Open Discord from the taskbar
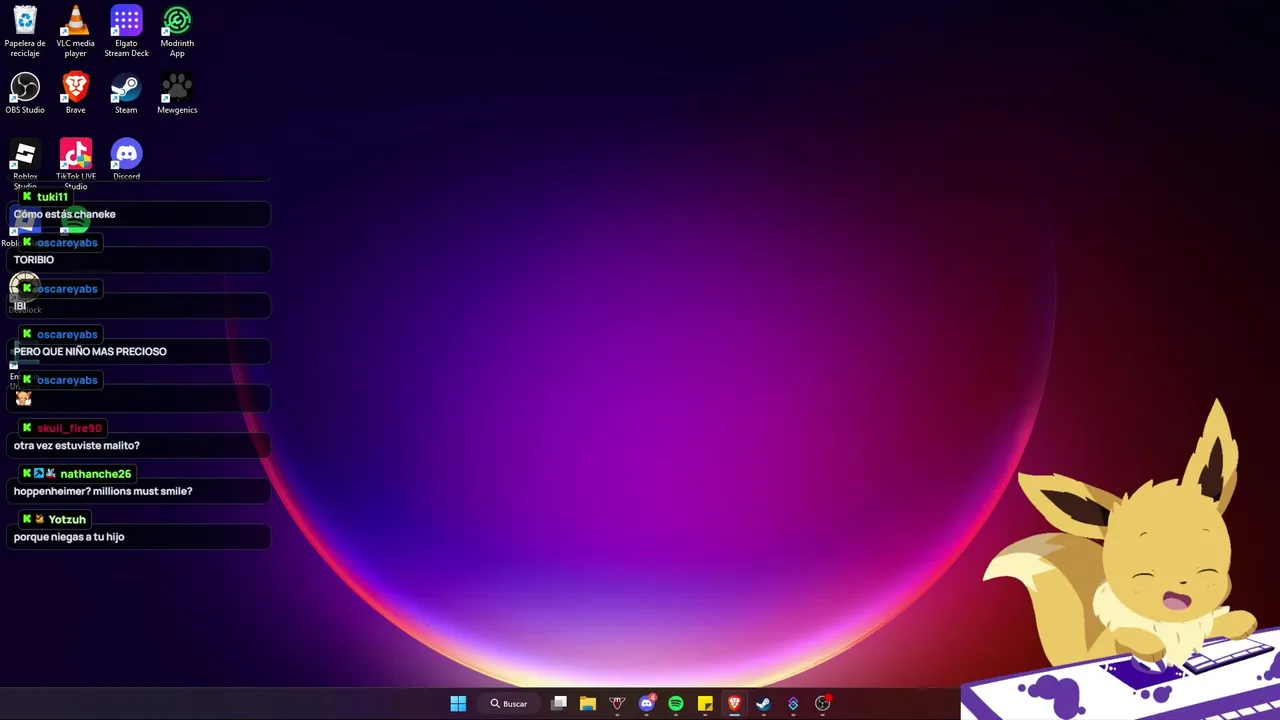This screenshot has width=1280, height=720. pos(646,704)
